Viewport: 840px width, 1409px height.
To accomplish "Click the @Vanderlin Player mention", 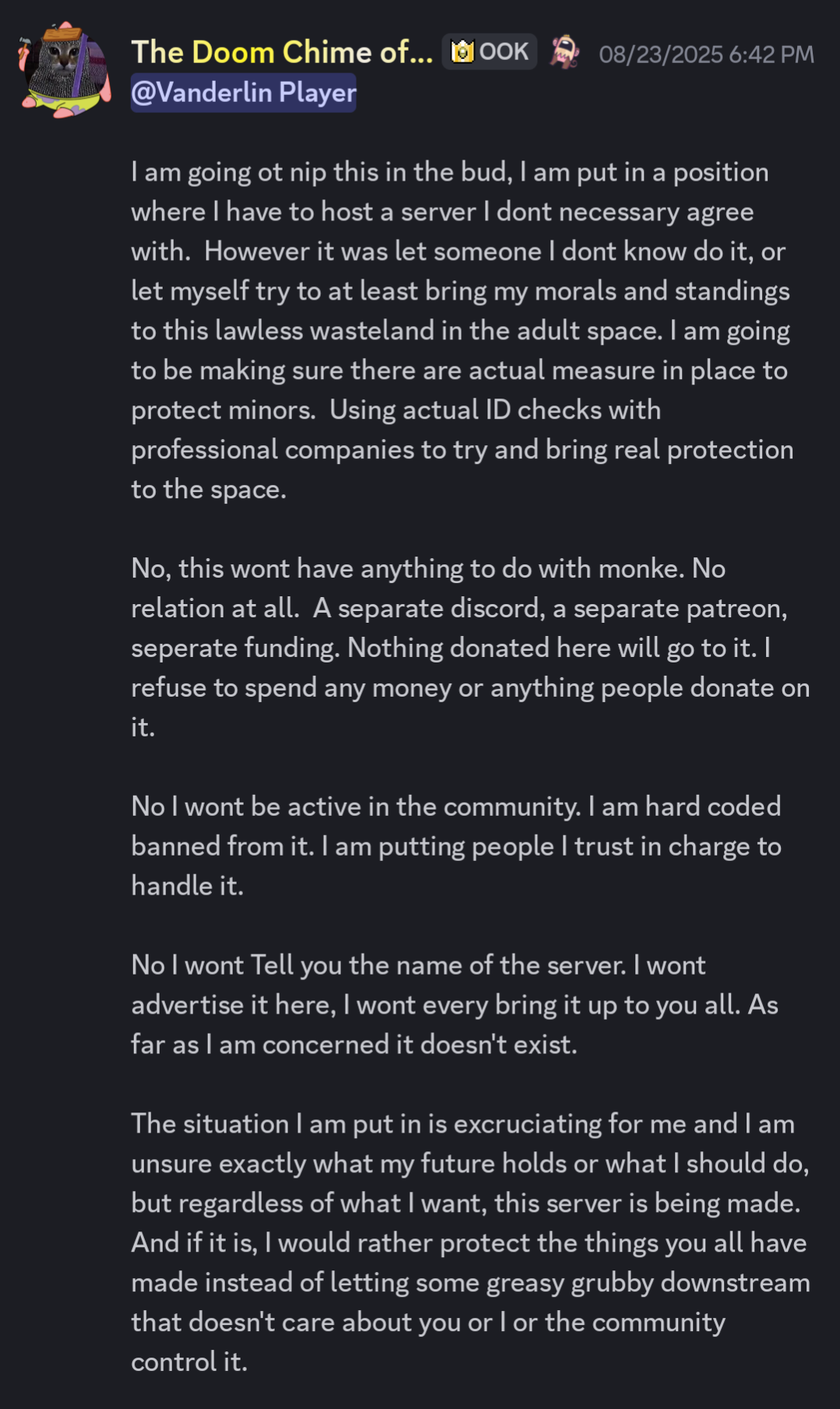I will [243, 93].
